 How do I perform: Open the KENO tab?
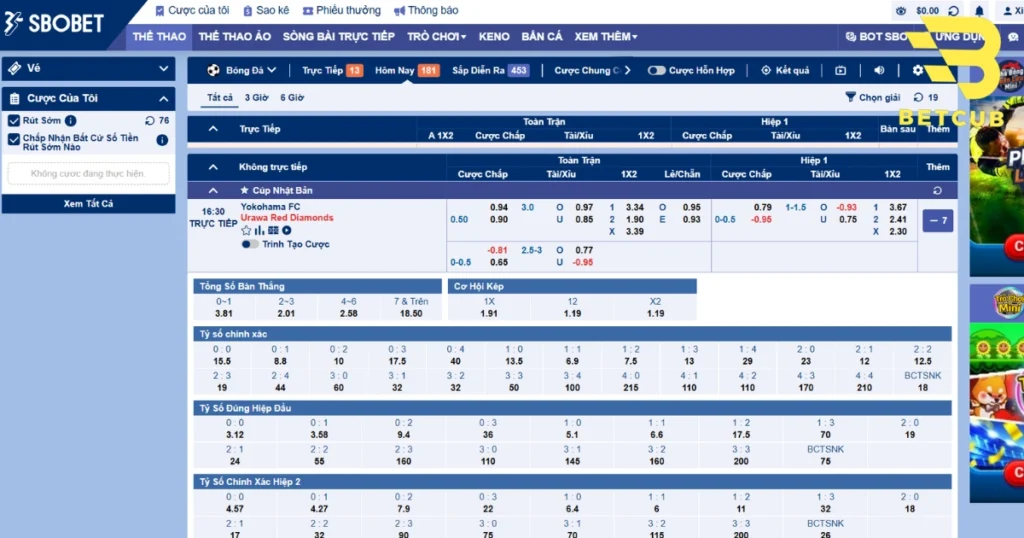click(x=494, y=37)
